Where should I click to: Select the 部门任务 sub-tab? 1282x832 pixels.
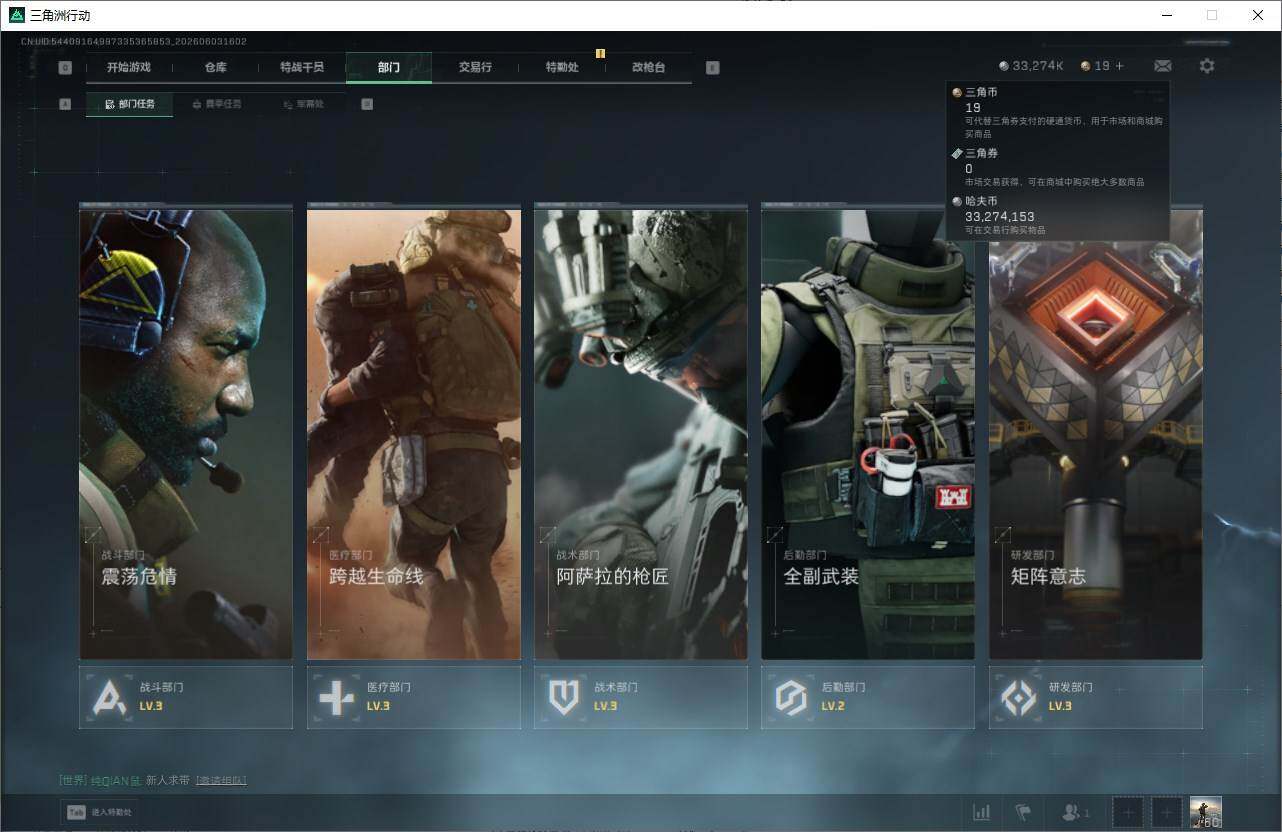129,104
